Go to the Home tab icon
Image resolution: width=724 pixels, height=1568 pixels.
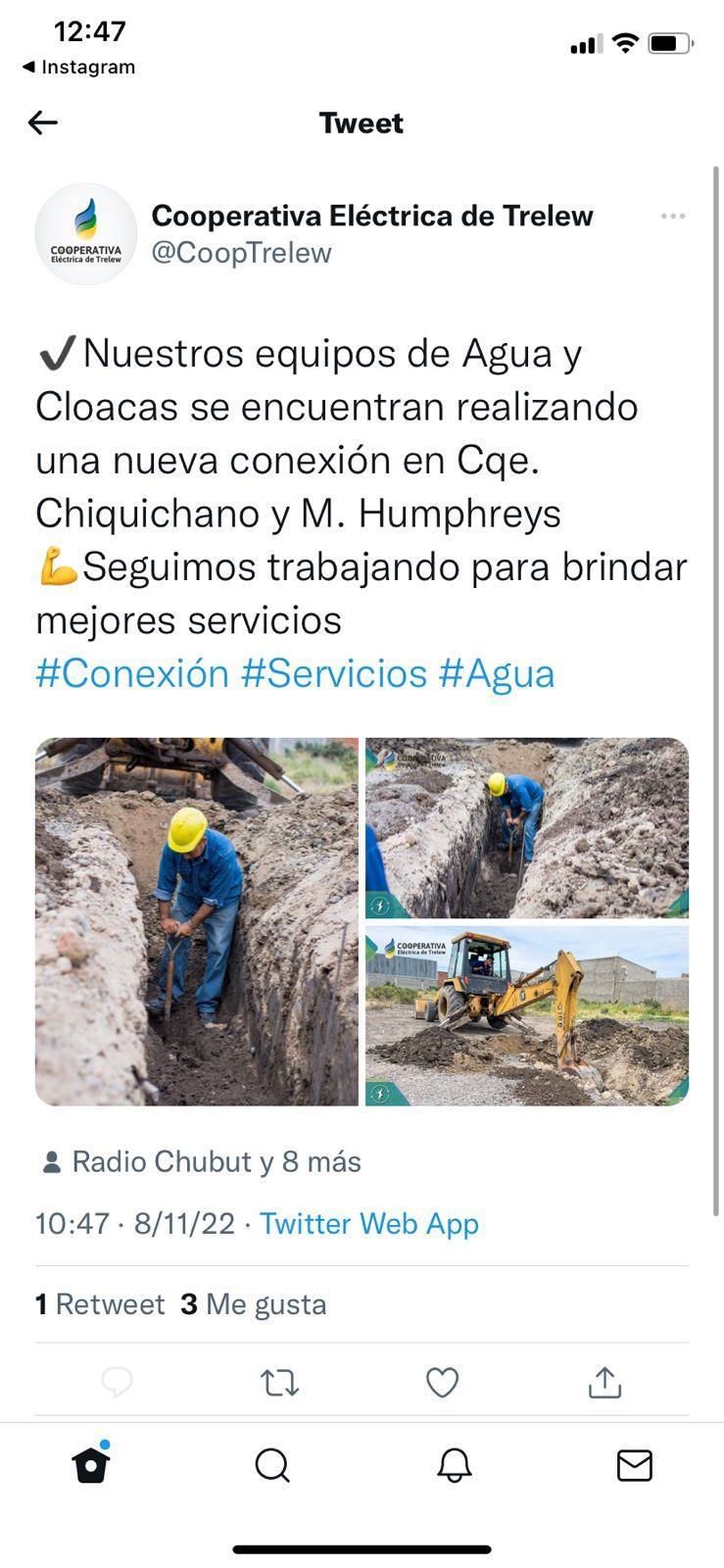(x=91, y=1464)
